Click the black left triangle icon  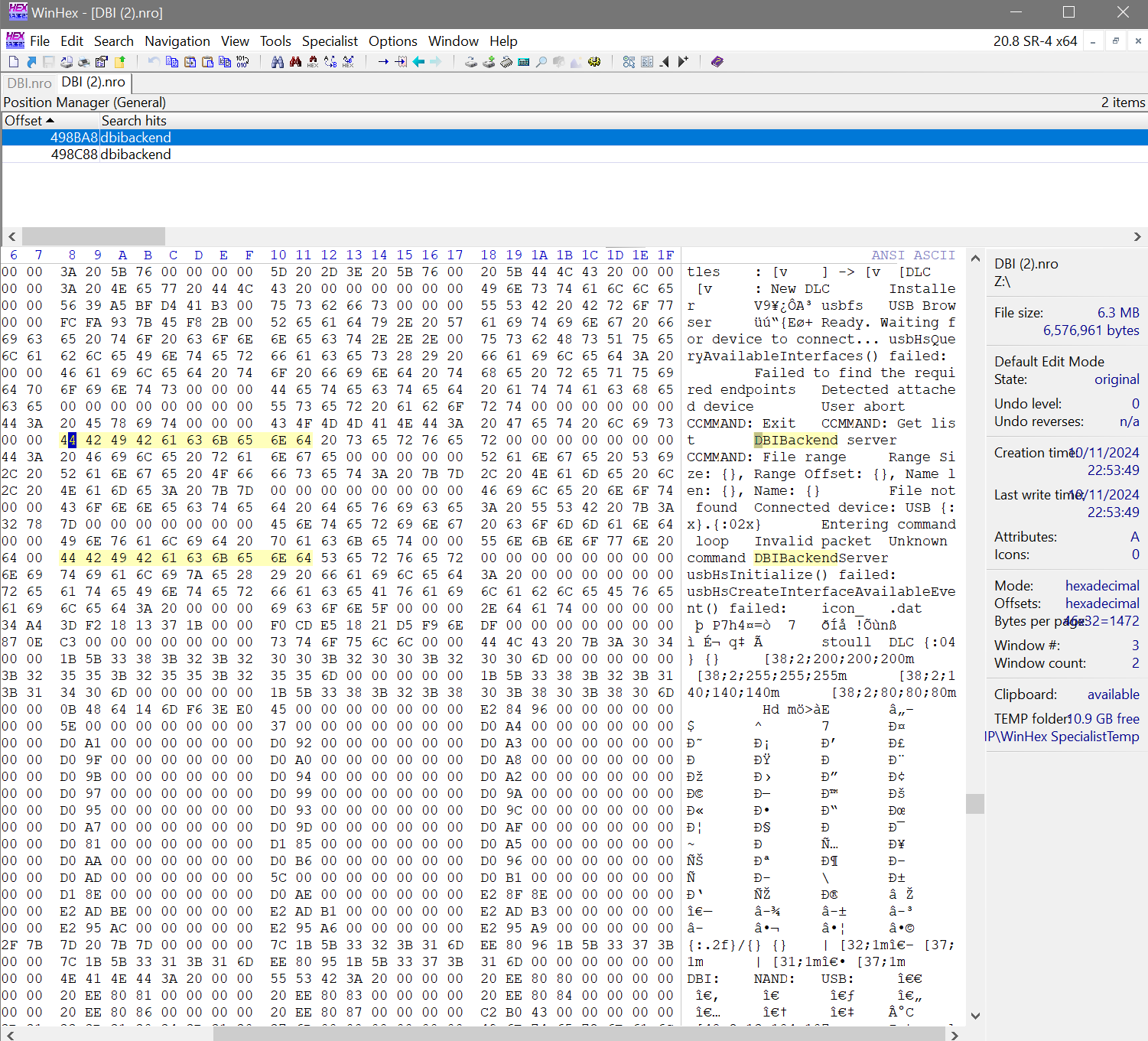(665, 62)
